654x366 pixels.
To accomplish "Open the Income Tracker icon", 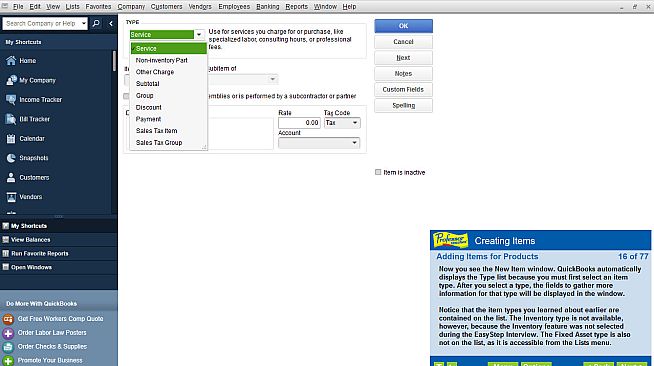I will 11,100.
